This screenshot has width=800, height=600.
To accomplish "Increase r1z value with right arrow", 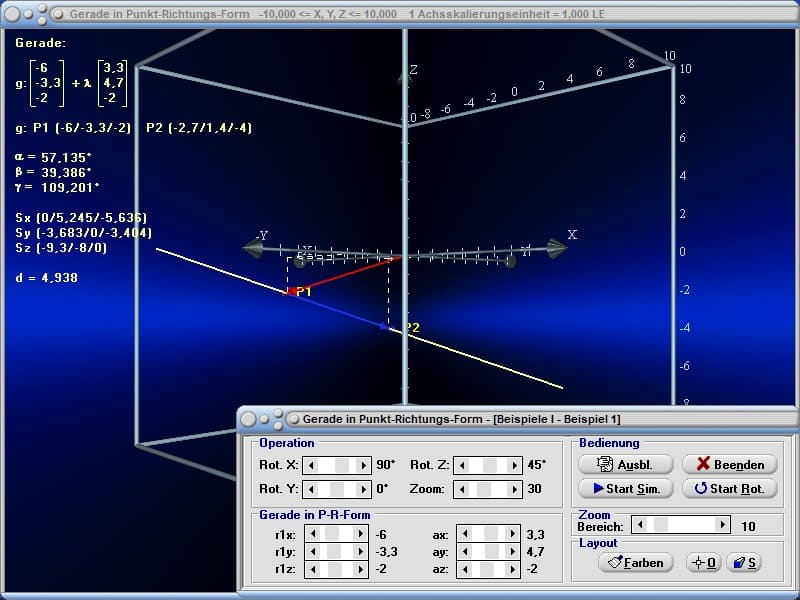I will 360,569.
